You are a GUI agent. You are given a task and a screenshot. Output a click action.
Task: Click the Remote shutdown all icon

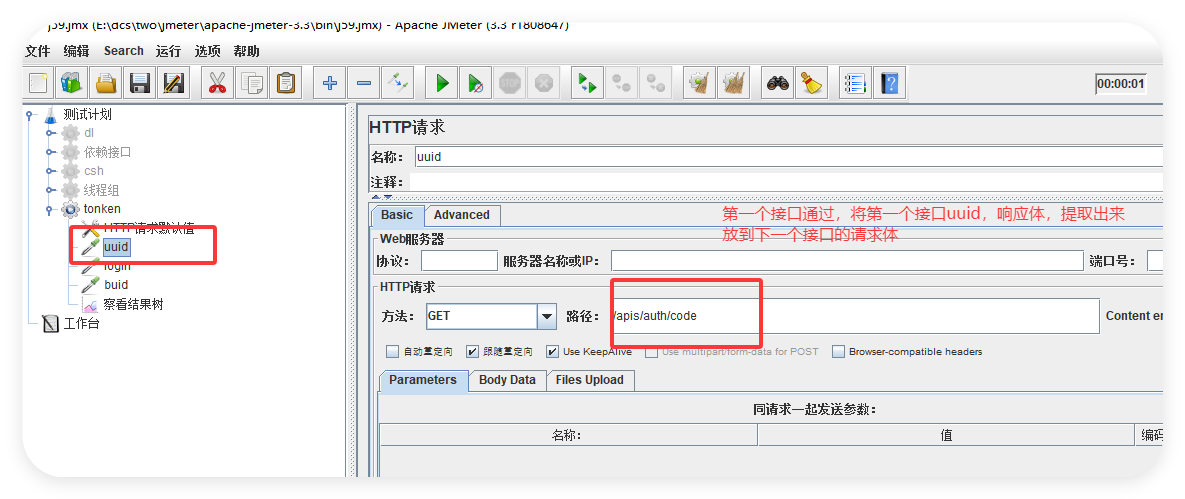tap(655, 82)
